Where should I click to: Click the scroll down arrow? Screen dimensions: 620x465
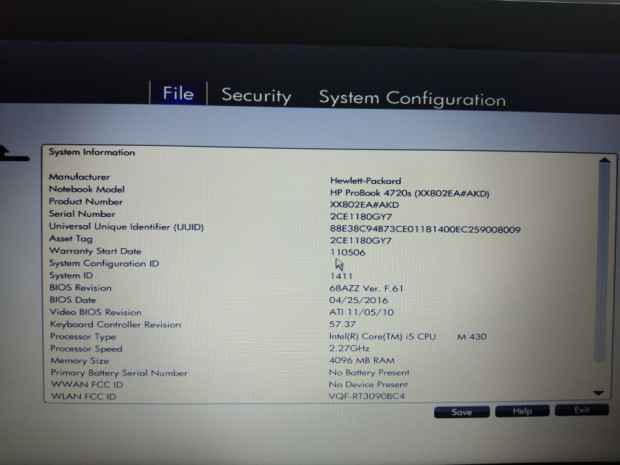click(602, 393)
